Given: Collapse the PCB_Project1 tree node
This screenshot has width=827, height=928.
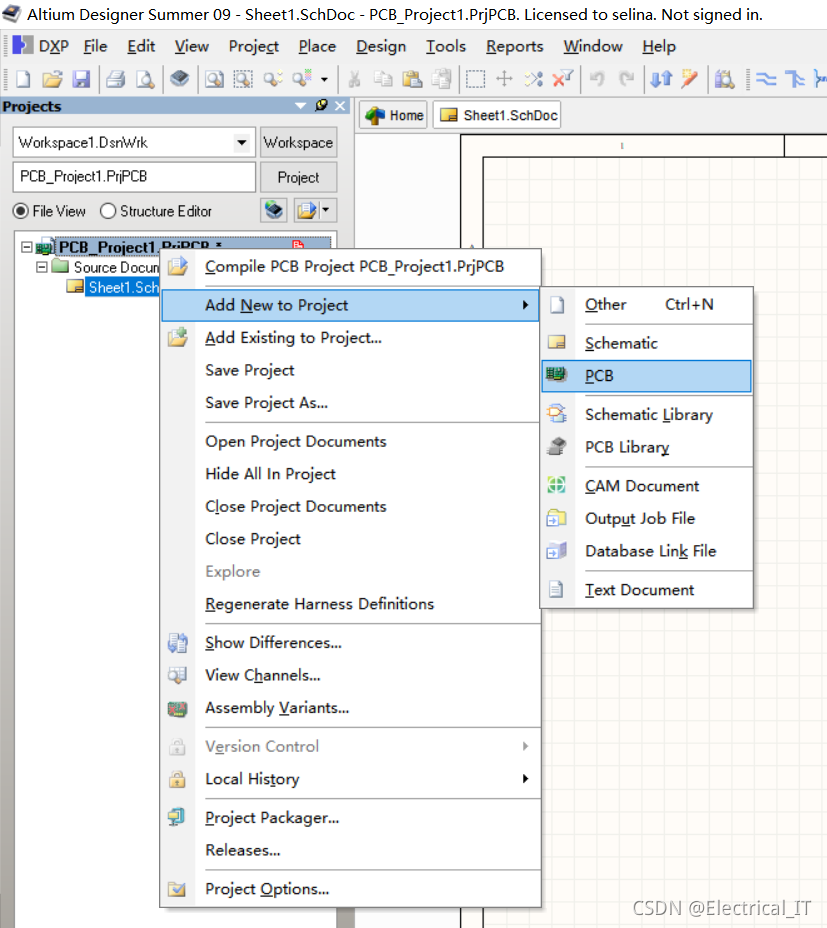Looking at the screenshot, I should tap(26, 247).
